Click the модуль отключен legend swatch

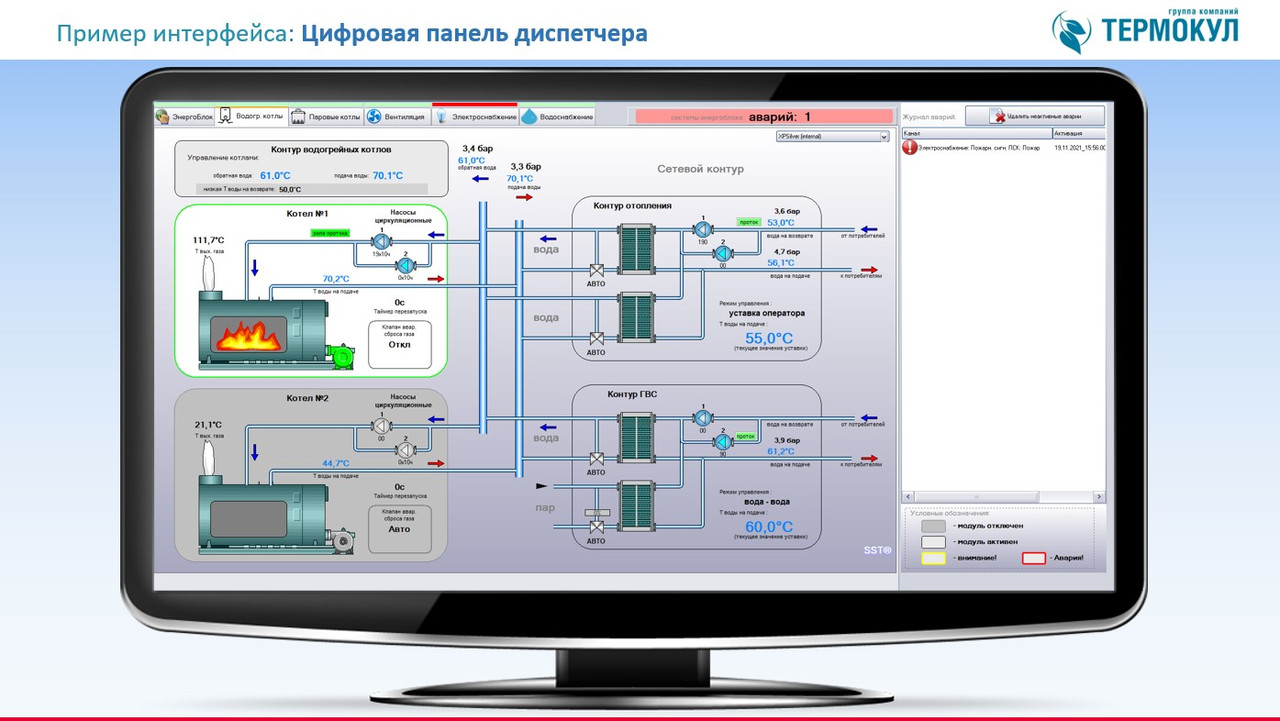933,526
